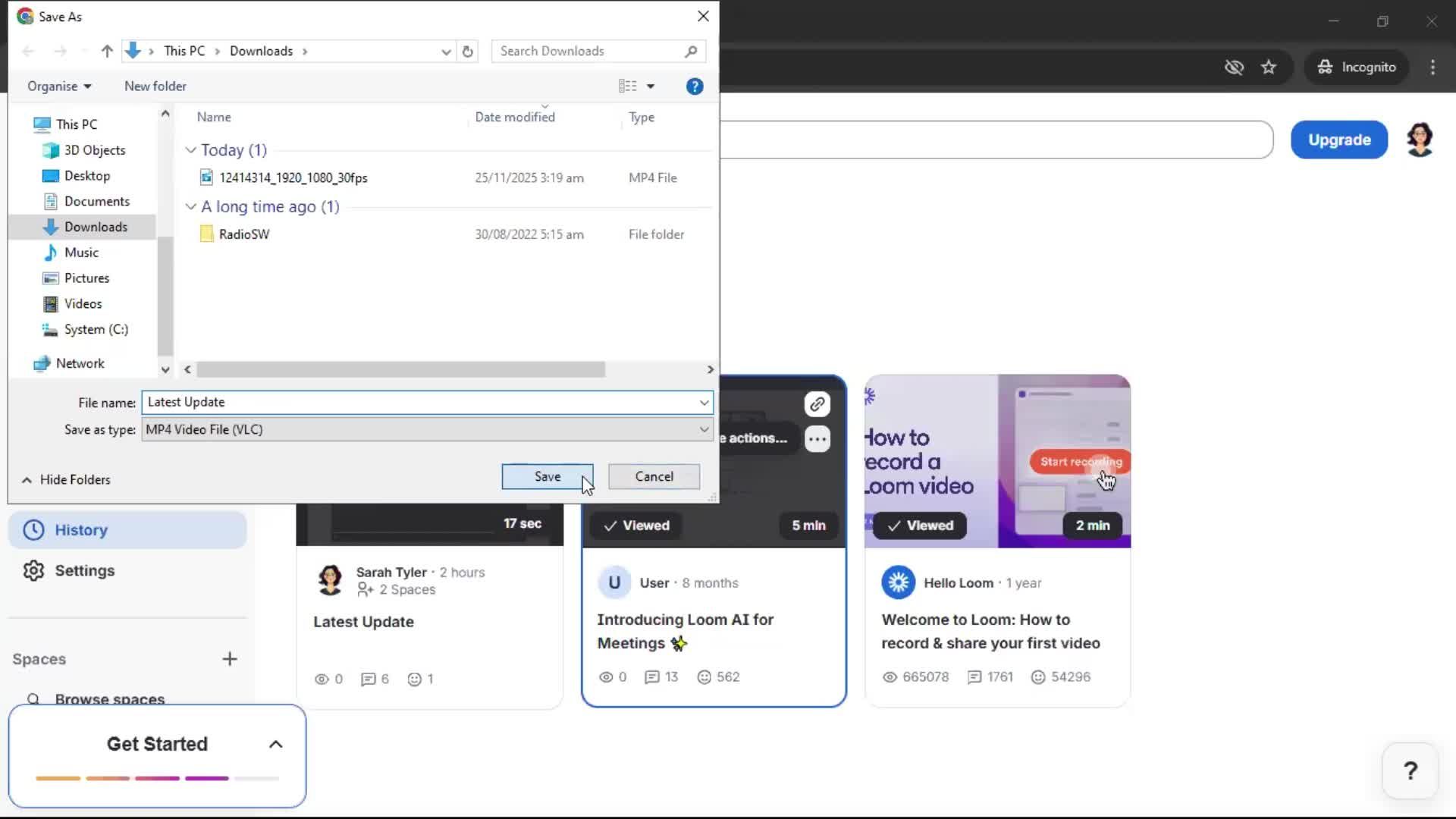Screen dimensions: 1456x819
Task: Open the Save as type dropdown
Action: [704, 429]
